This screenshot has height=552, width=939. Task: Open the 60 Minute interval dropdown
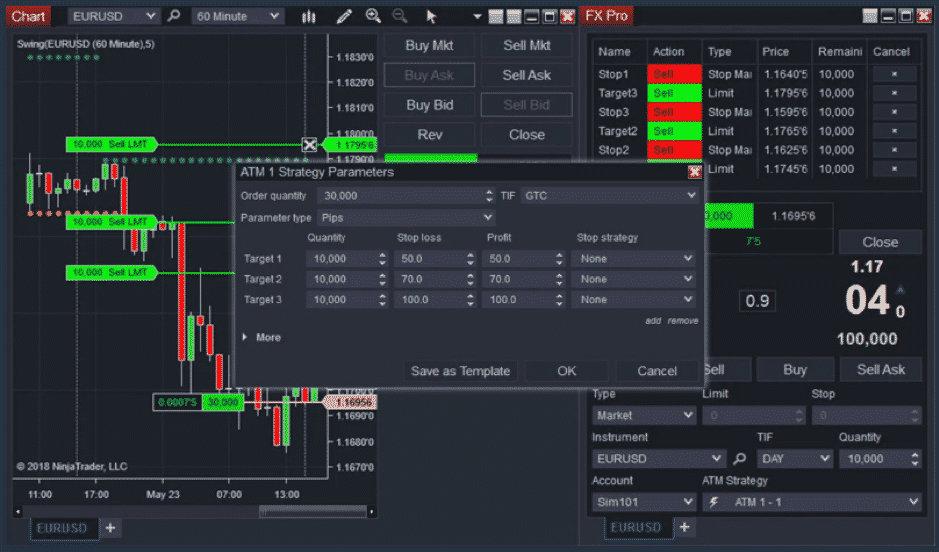237,16
